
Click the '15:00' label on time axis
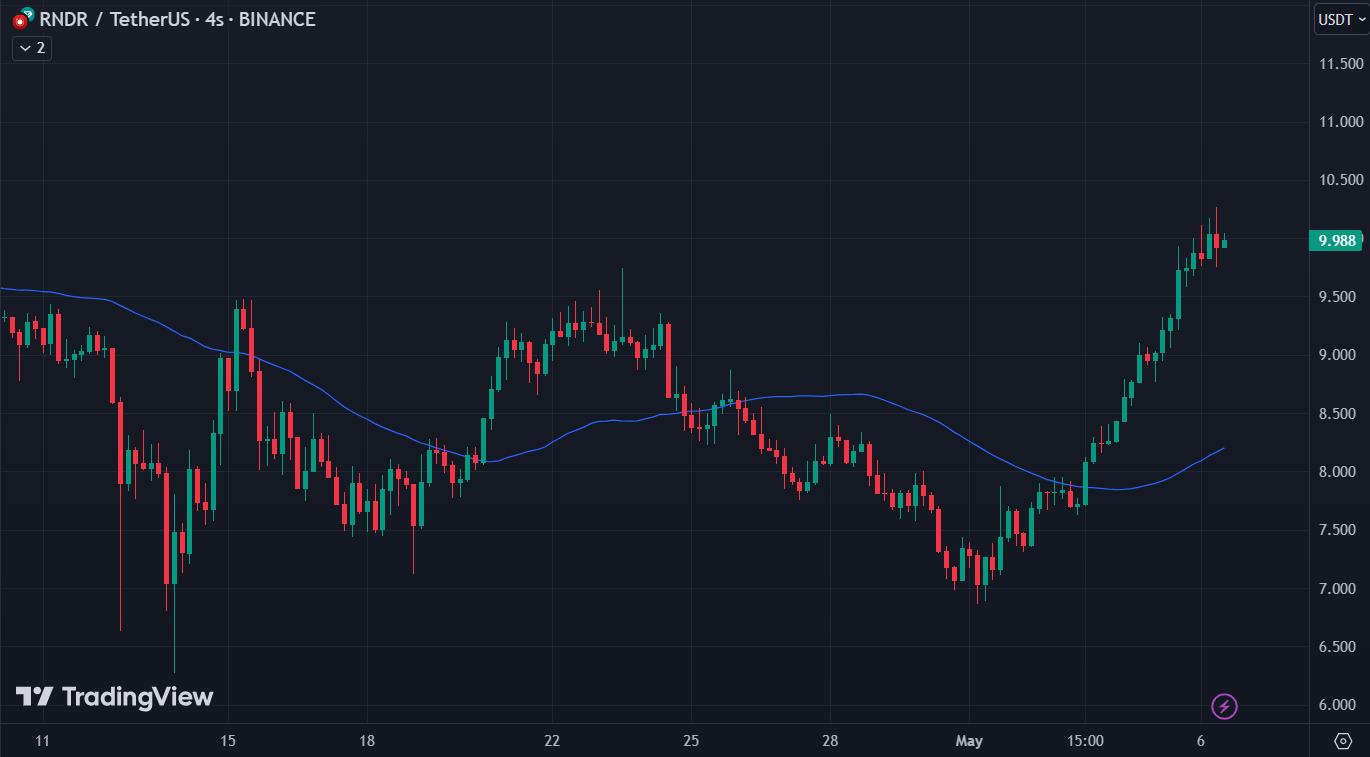tap(1085, 741)
